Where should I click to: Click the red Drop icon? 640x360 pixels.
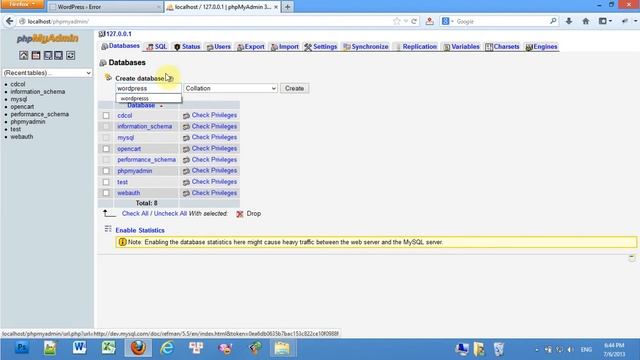point(240,214)
